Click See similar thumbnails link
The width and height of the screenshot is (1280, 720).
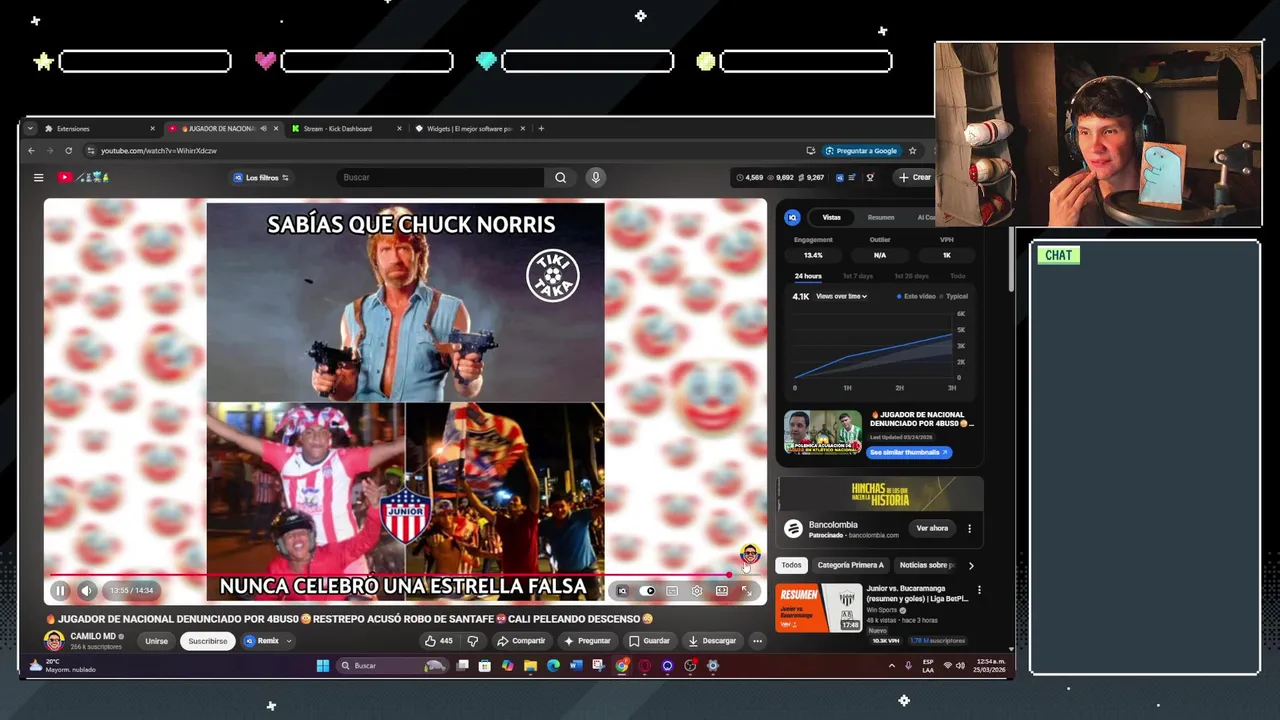click(x=909, y=452)
